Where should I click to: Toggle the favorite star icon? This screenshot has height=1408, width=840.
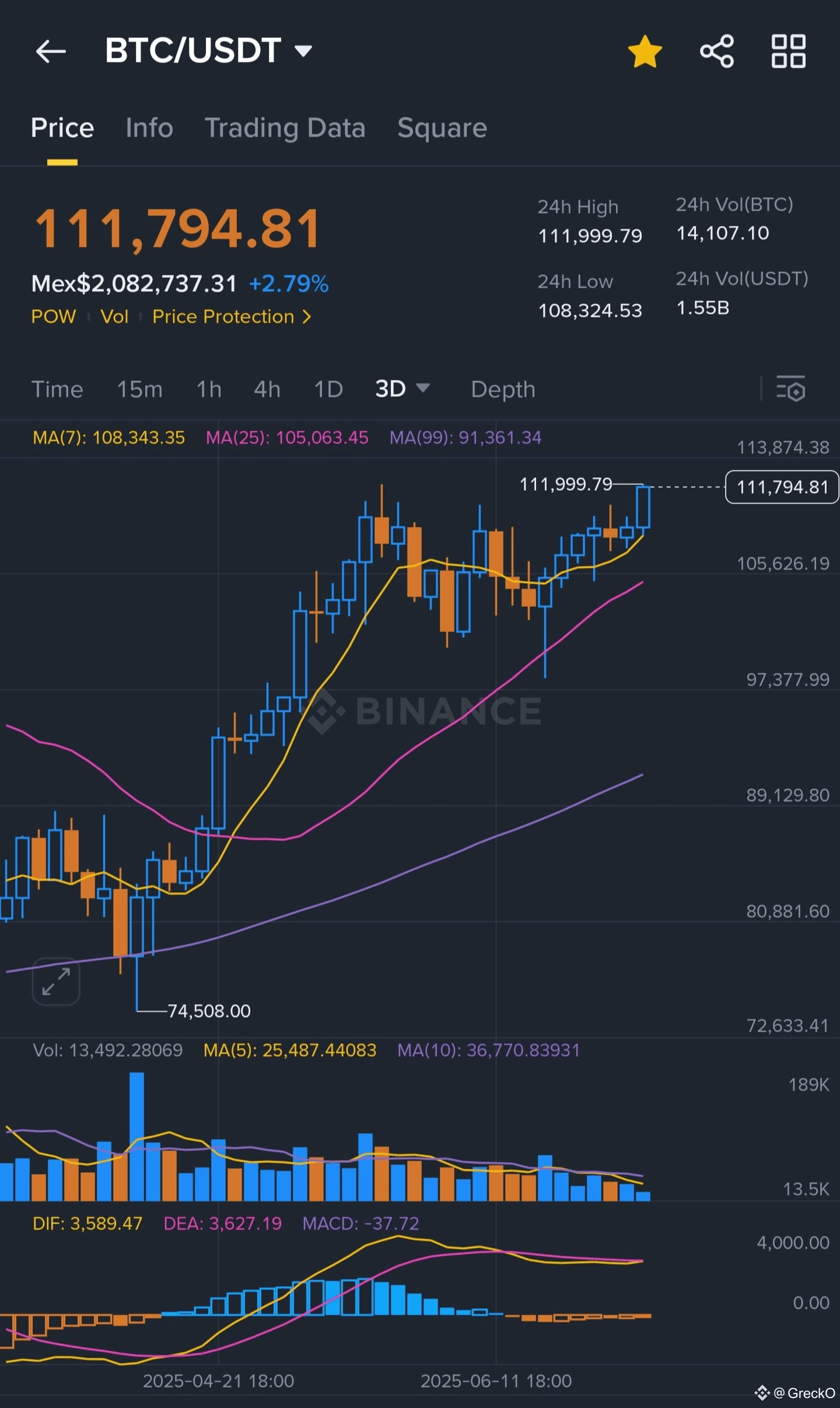[645, 51]
